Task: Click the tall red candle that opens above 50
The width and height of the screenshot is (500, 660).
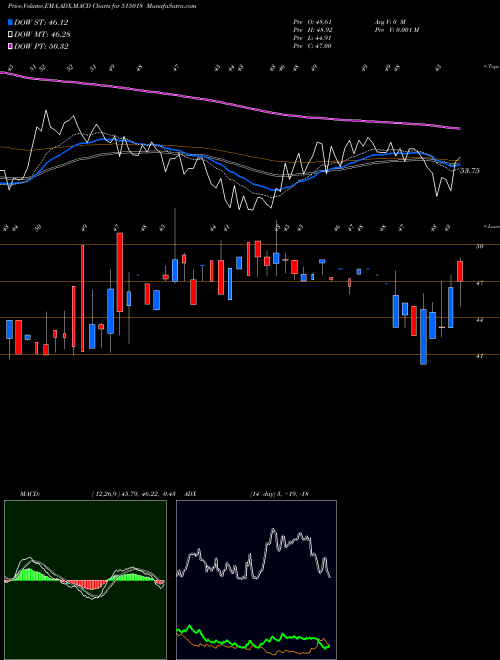Action: pyautogui.click(x=120, y=272)
